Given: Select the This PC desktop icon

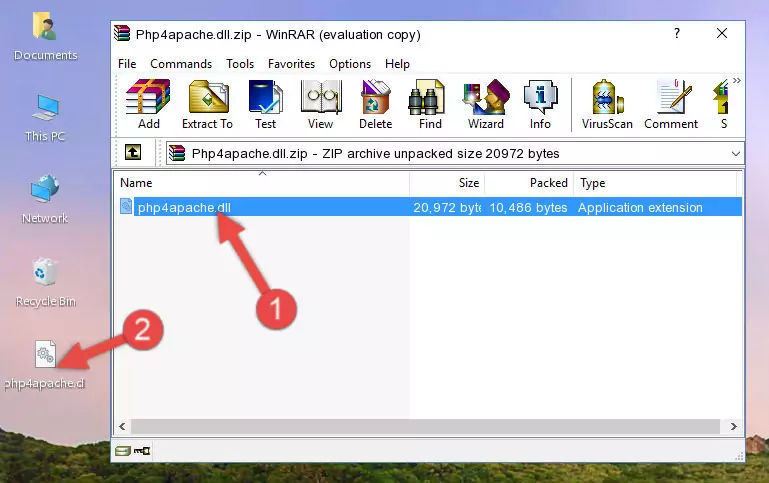Looking at the screenshot, I should pyautogui.click(x=45, y=118).
